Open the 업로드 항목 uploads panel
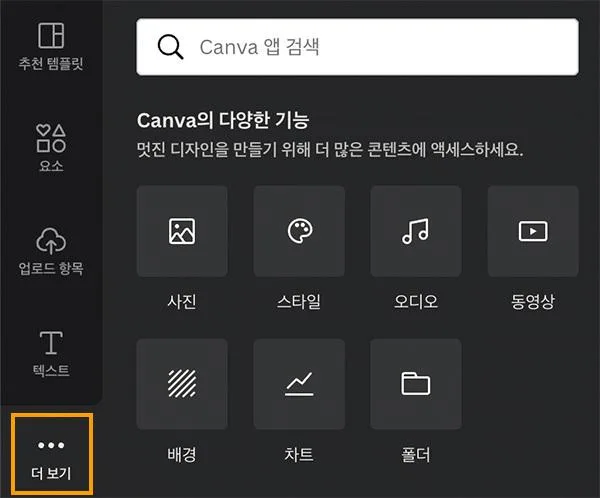Viewport: 600px width, 498px height. (51, 251)
